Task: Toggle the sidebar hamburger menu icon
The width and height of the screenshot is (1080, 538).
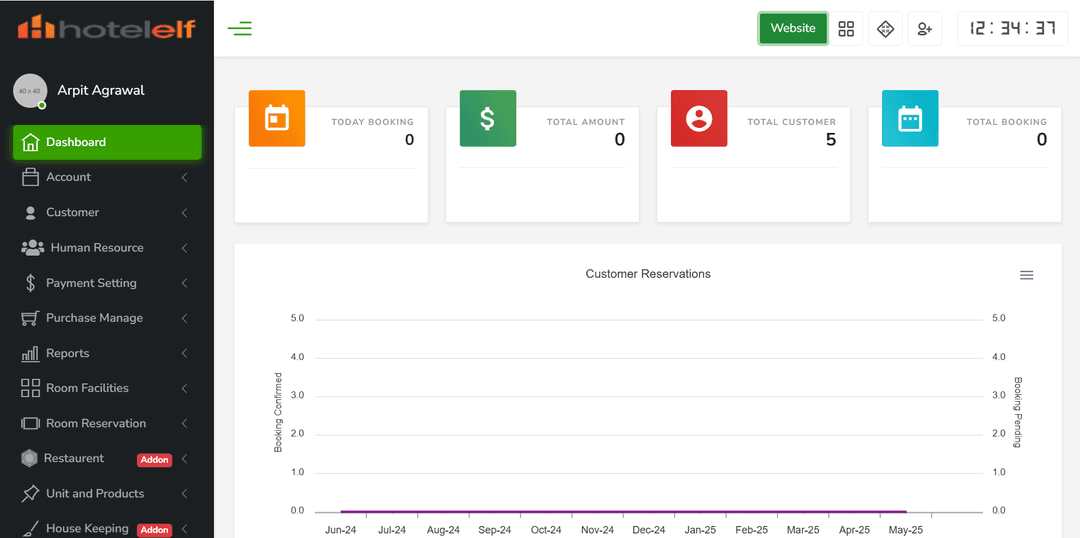Action: pos(240,28)
